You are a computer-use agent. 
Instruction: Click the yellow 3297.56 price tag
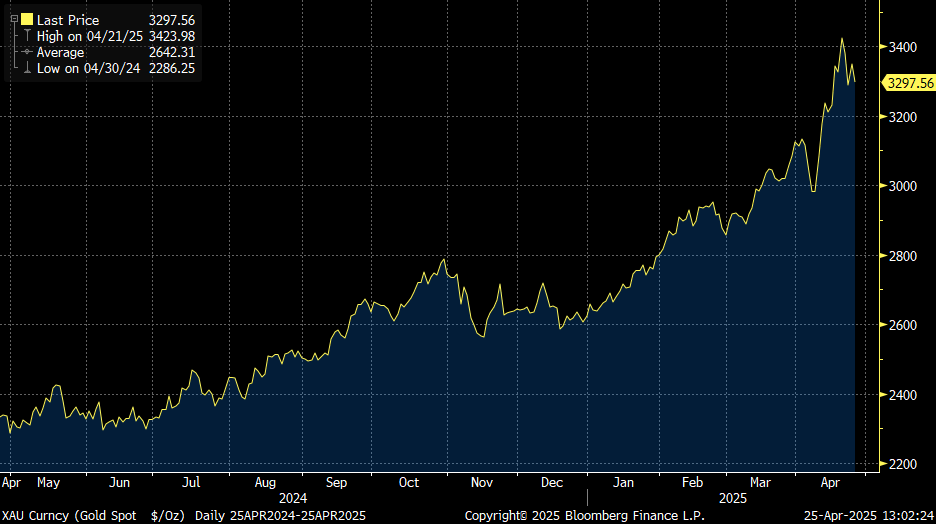click(908, 83)
